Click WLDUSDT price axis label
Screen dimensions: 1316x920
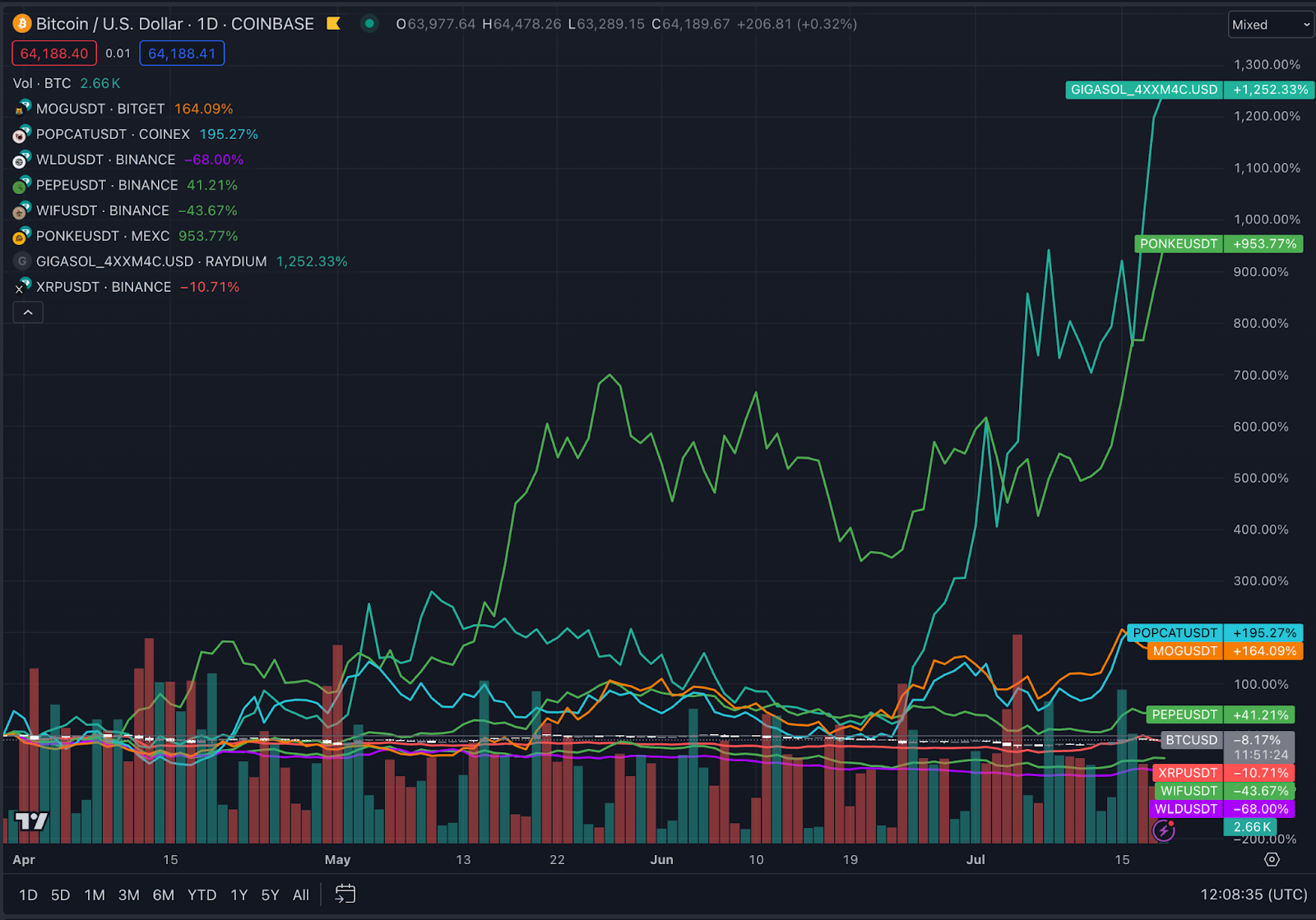pyautogui.click(x=1224, y=809)
